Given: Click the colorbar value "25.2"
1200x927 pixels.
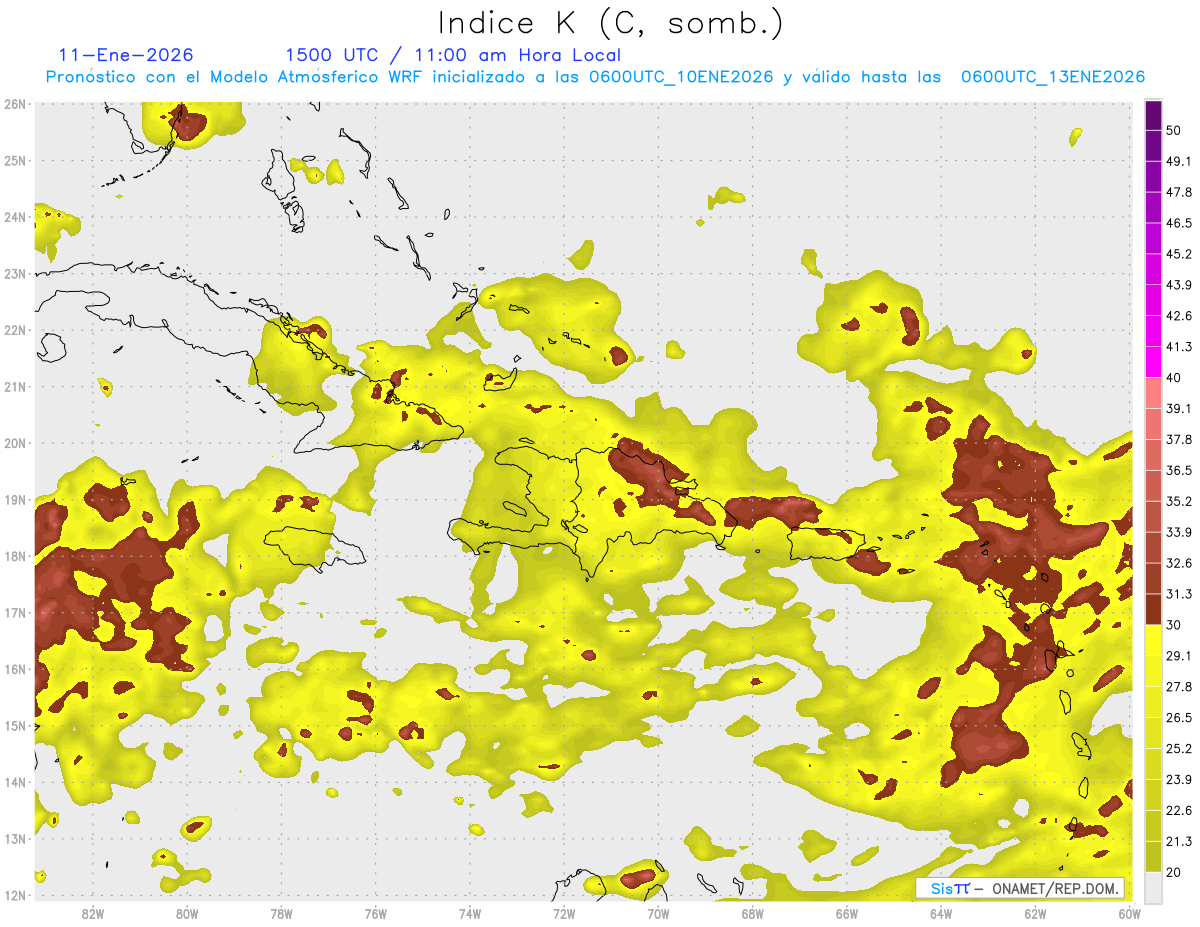Looking at the screenshot, I should tap(1178, 748).
